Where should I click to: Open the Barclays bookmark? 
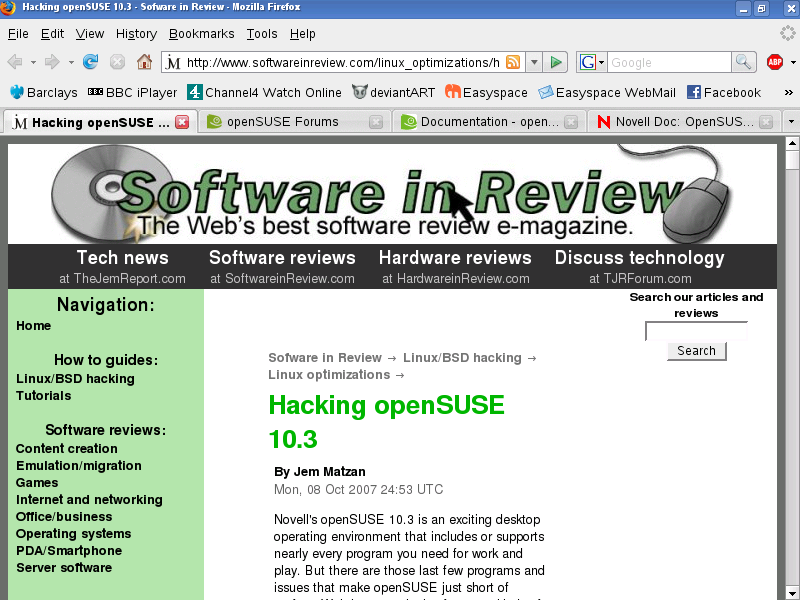(x=43, y=92)
